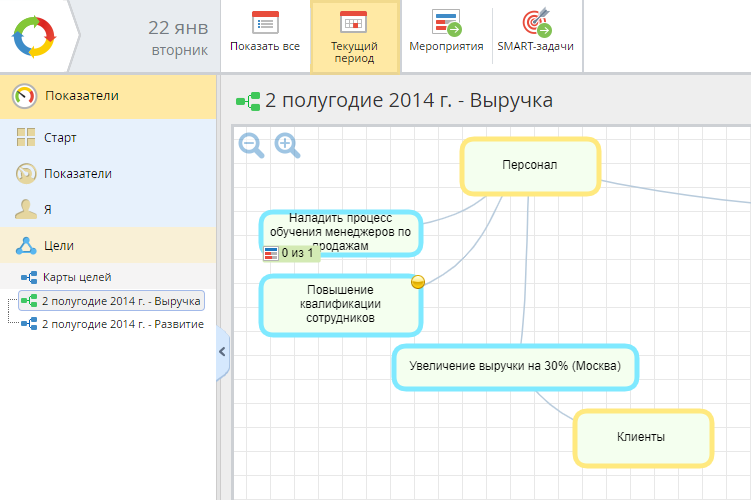Expand the Цели section
Image resolution: width=751 pixels, height=500 pixels.
coord(58,246)
